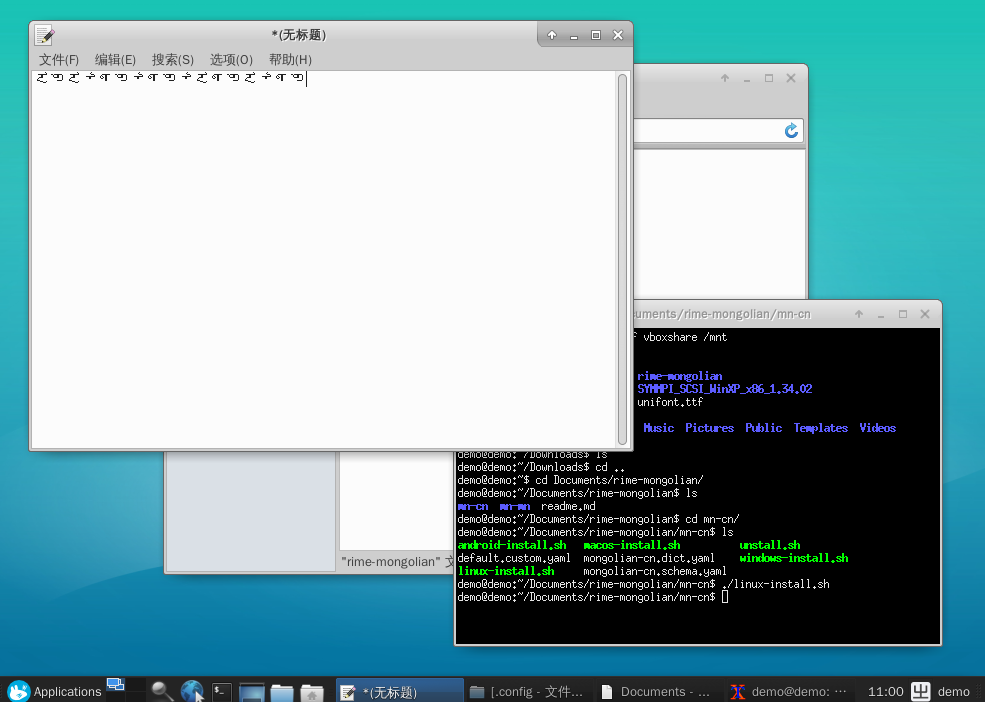Click the text editor app icon in its title bar
985x702 pixels.
[x=45, y=35]
